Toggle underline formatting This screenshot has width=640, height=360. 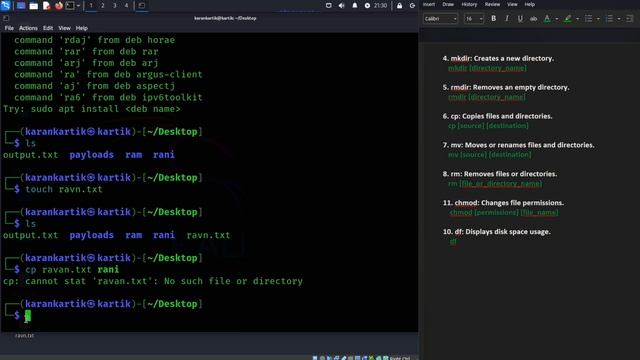coord(520,19)
